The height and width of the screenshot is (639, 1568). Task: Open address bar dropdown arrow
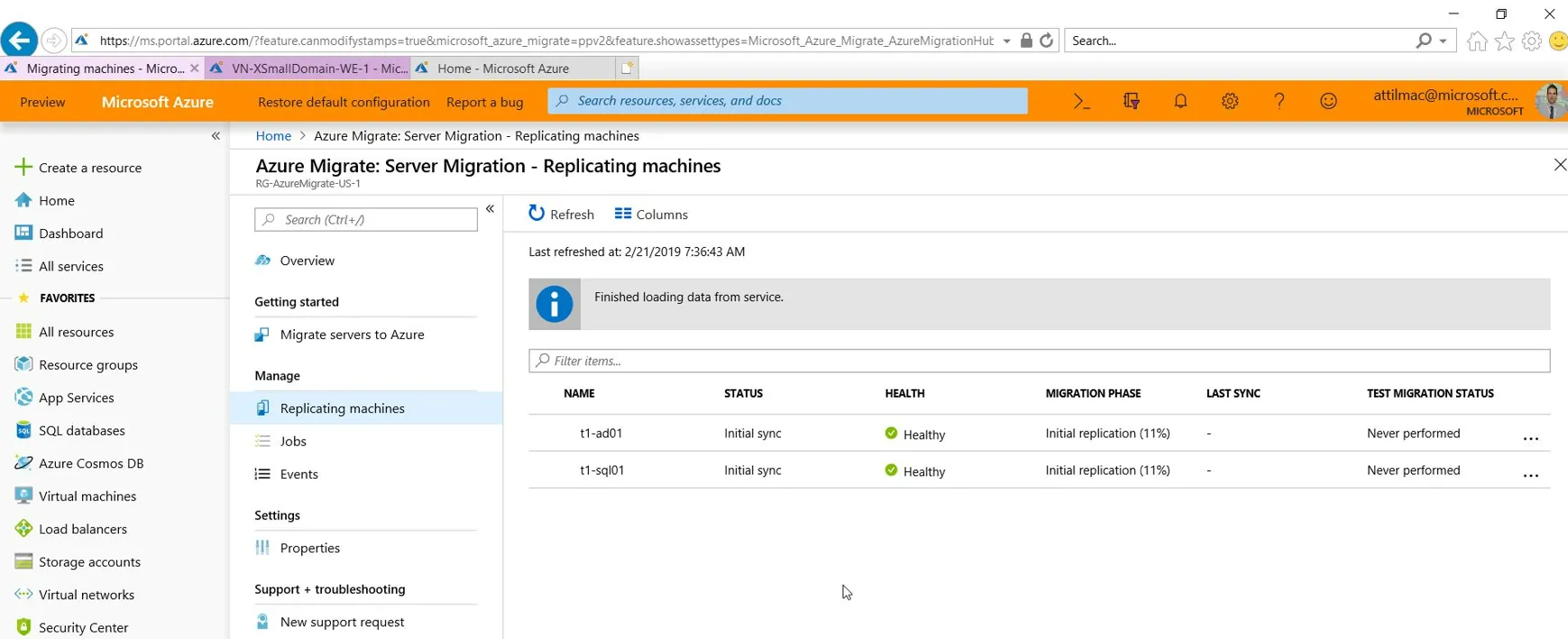click(x=1006, y=41)
